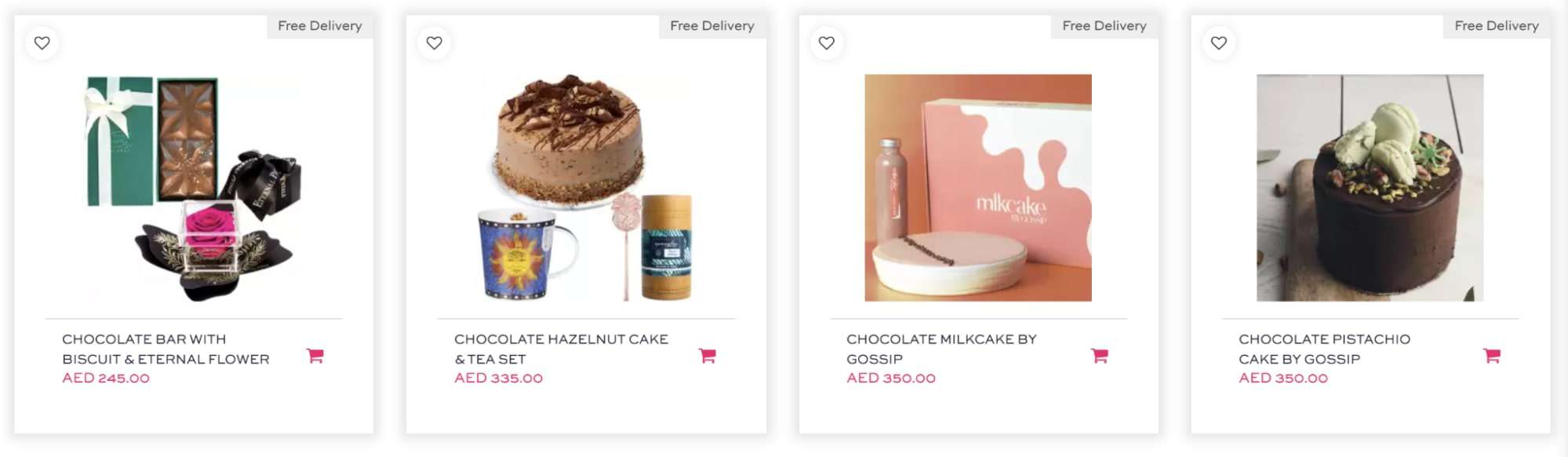
Task: Add Chocolate Hazelnut Cake & Tea Set to cart
Action: pyautogui.click(x=708, y=356)
